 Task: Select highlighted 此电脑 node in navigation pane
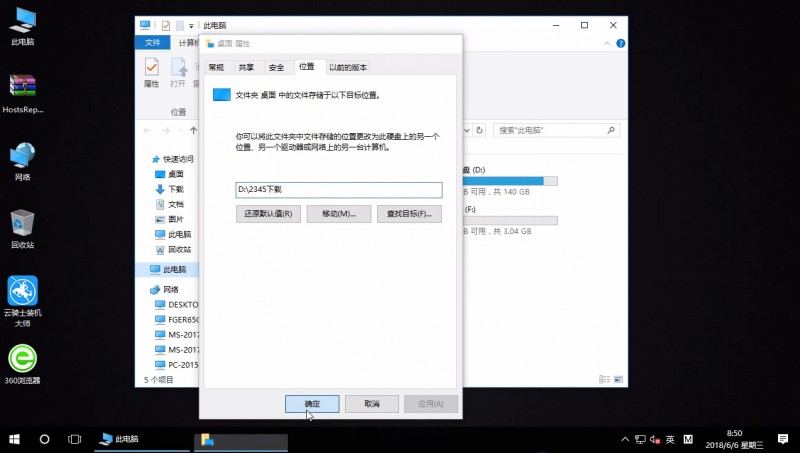(x=167, y=269)
